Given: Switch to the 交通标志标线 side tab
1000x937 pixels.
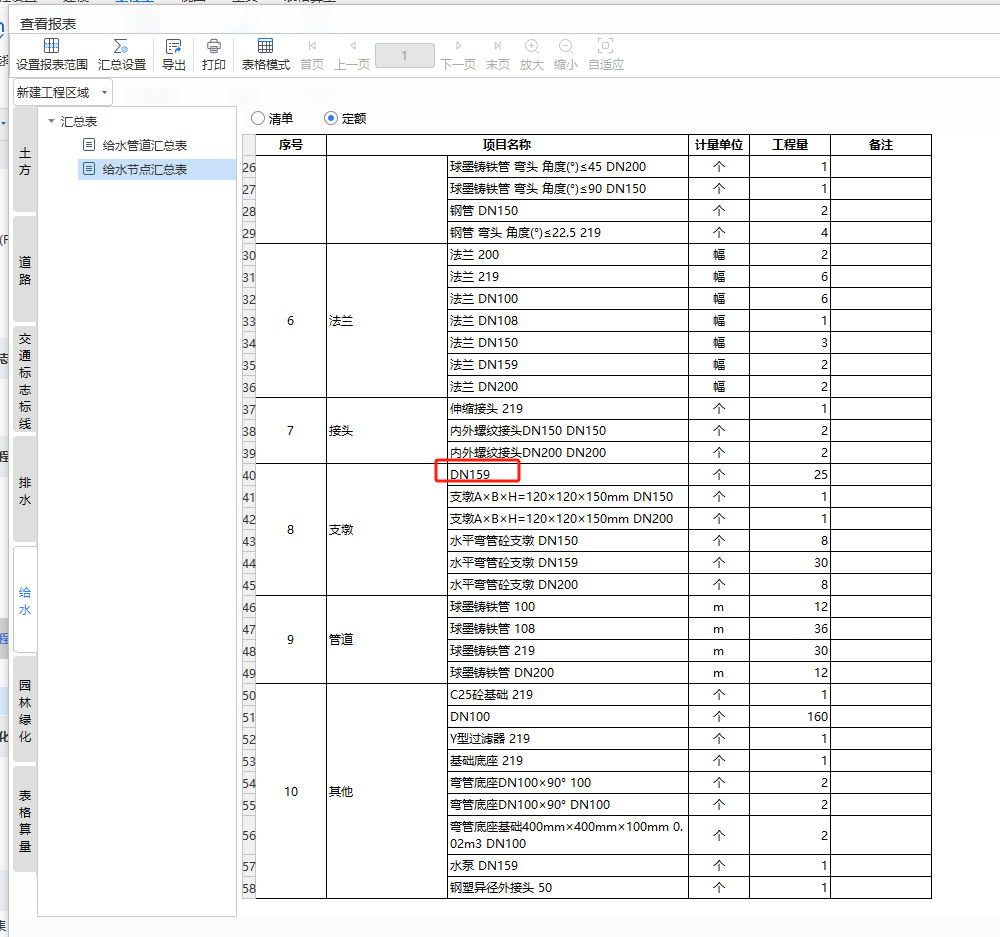Looking at the screenshot, I should coord(25,381).
